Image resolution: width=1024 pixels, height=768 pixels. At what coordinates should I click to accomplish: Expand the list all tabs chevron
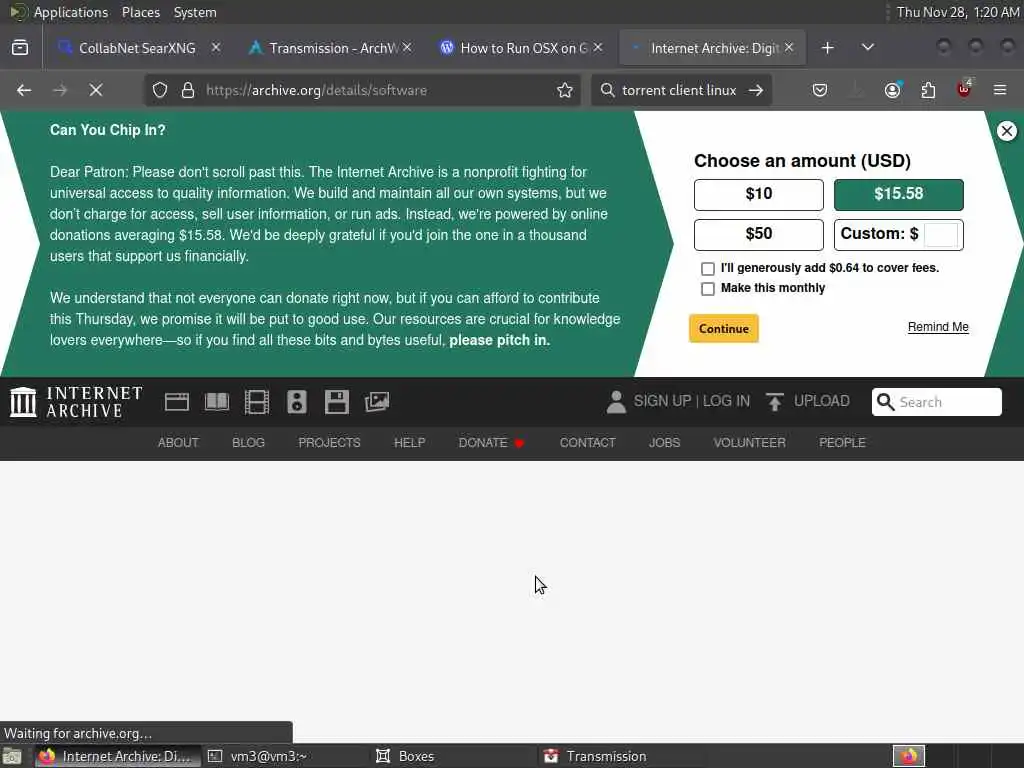(868, 48)
